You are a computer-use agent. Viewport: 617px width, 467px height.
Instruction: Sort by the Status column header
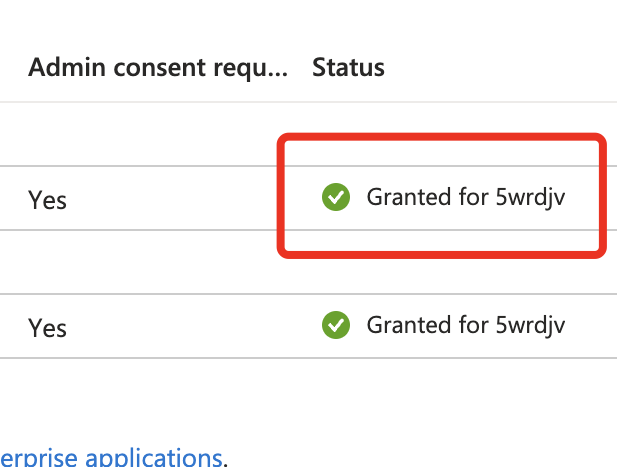point(348,68)
